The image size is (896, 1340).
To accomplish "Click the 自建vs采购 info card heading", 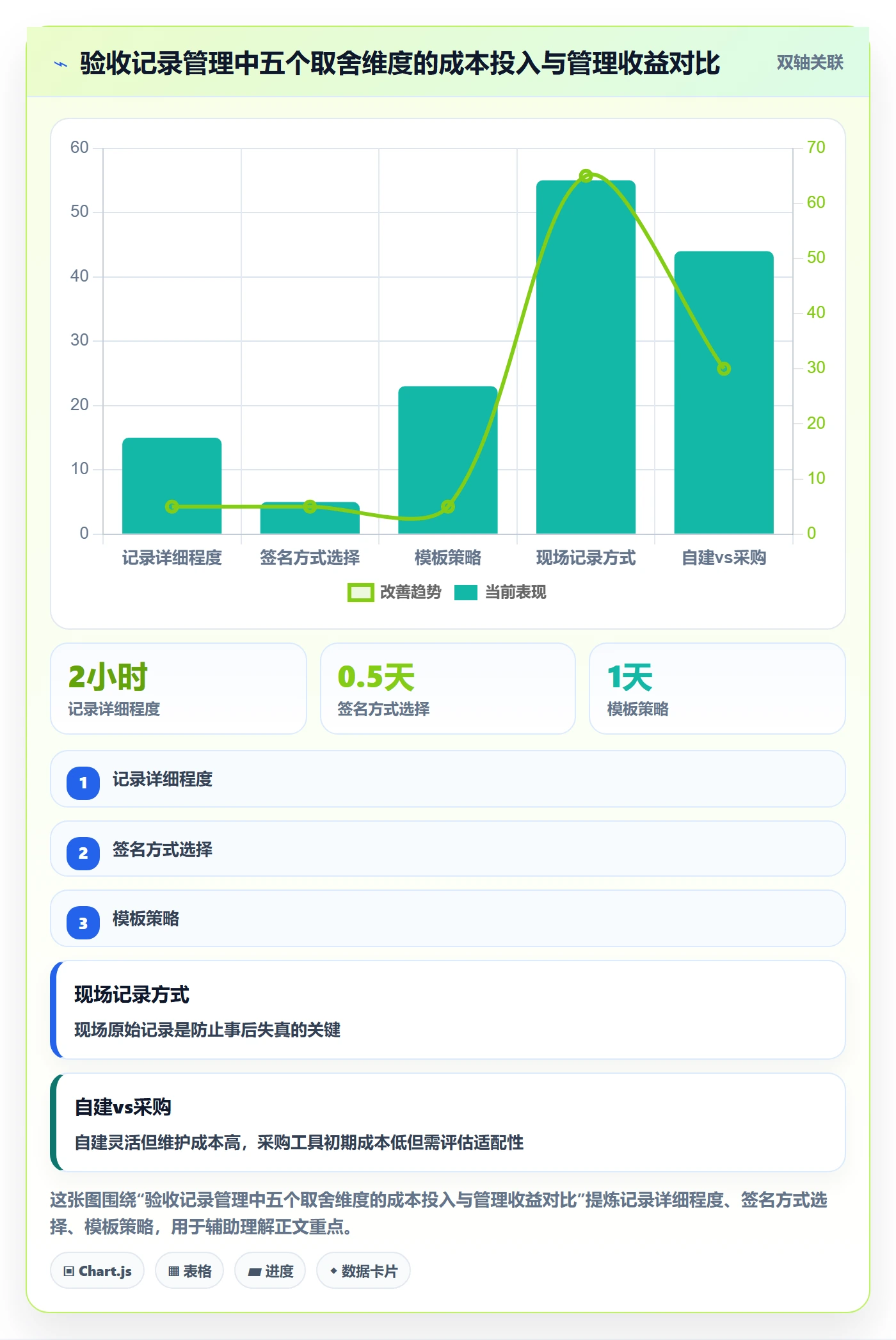I will point(123,1107).
